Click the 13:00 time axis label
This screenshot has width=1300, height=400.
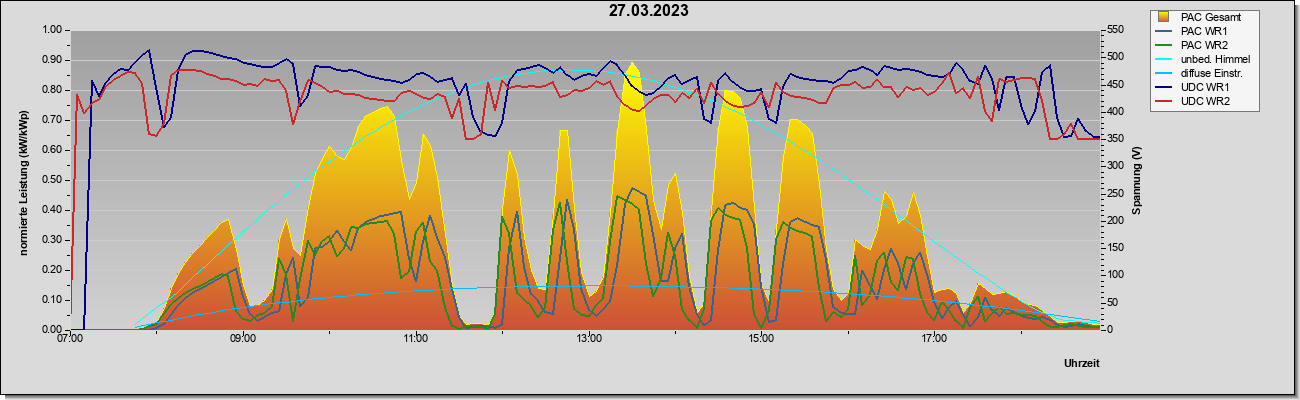(588, 339)
